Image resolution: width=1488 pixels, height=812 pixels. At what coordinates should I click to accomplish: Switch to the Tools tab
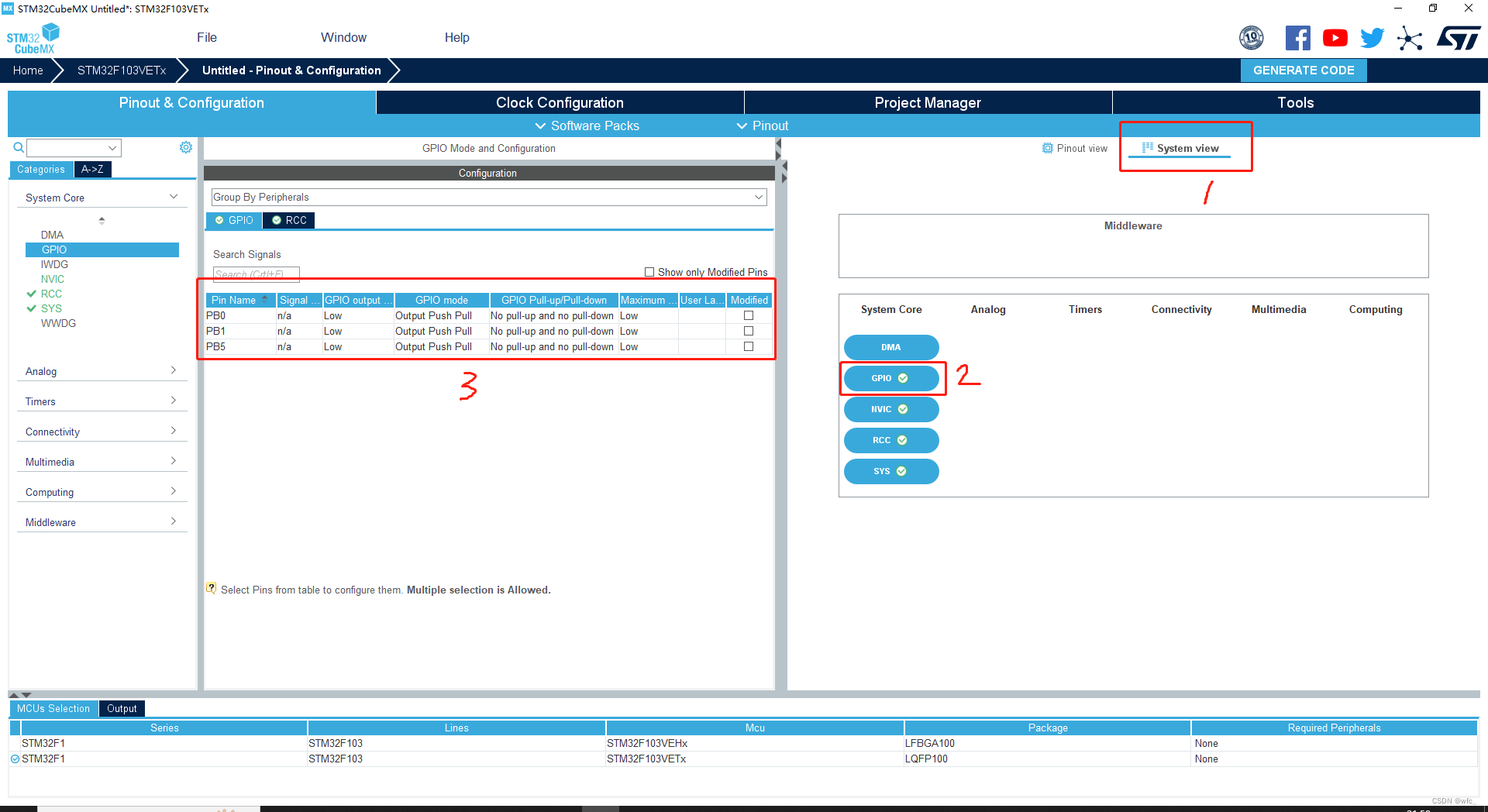pyautogui.click(x=1296, y=102)
